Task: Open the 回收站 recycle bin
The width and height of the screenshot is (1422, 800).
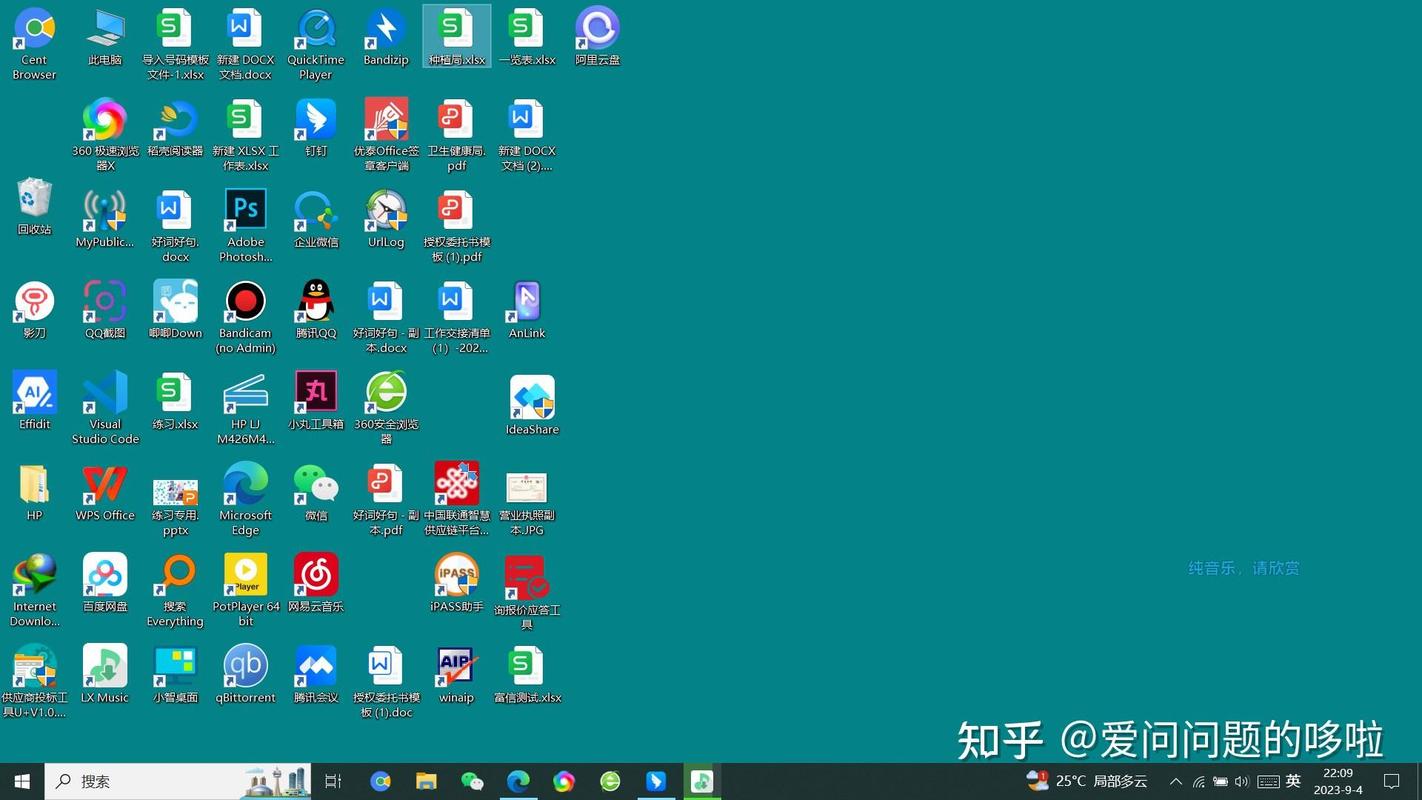Action: click(34, 198)
